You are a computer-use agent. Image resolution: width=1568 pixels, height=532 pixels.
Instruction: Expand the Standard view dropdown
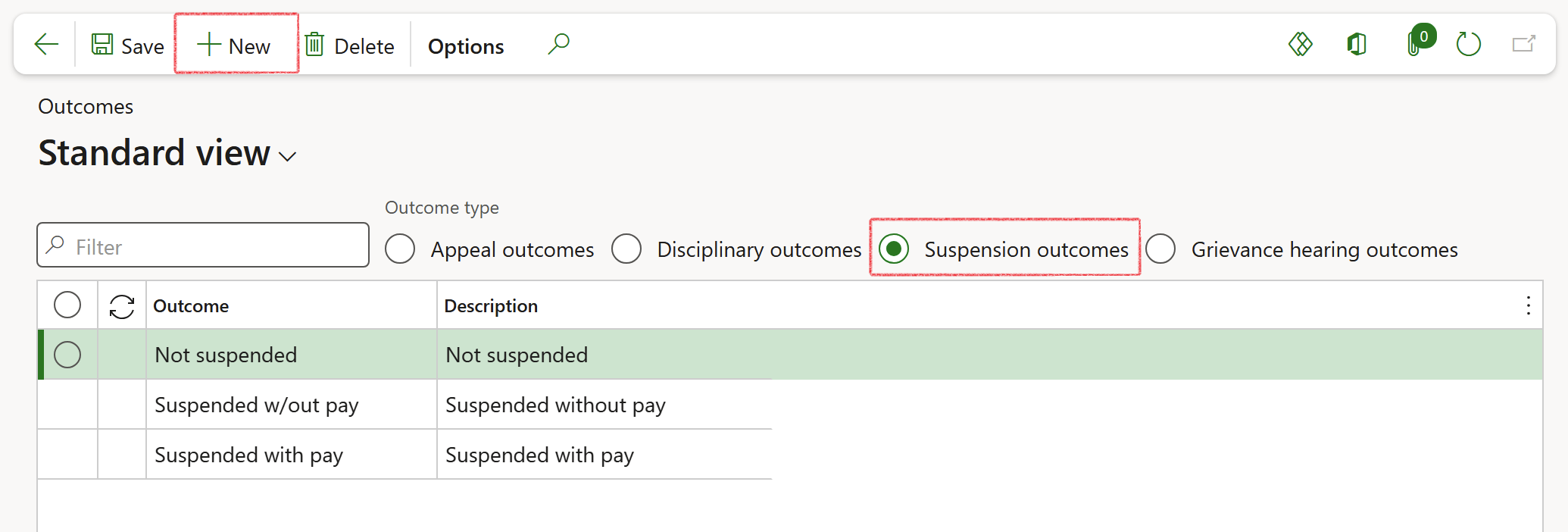287,157
